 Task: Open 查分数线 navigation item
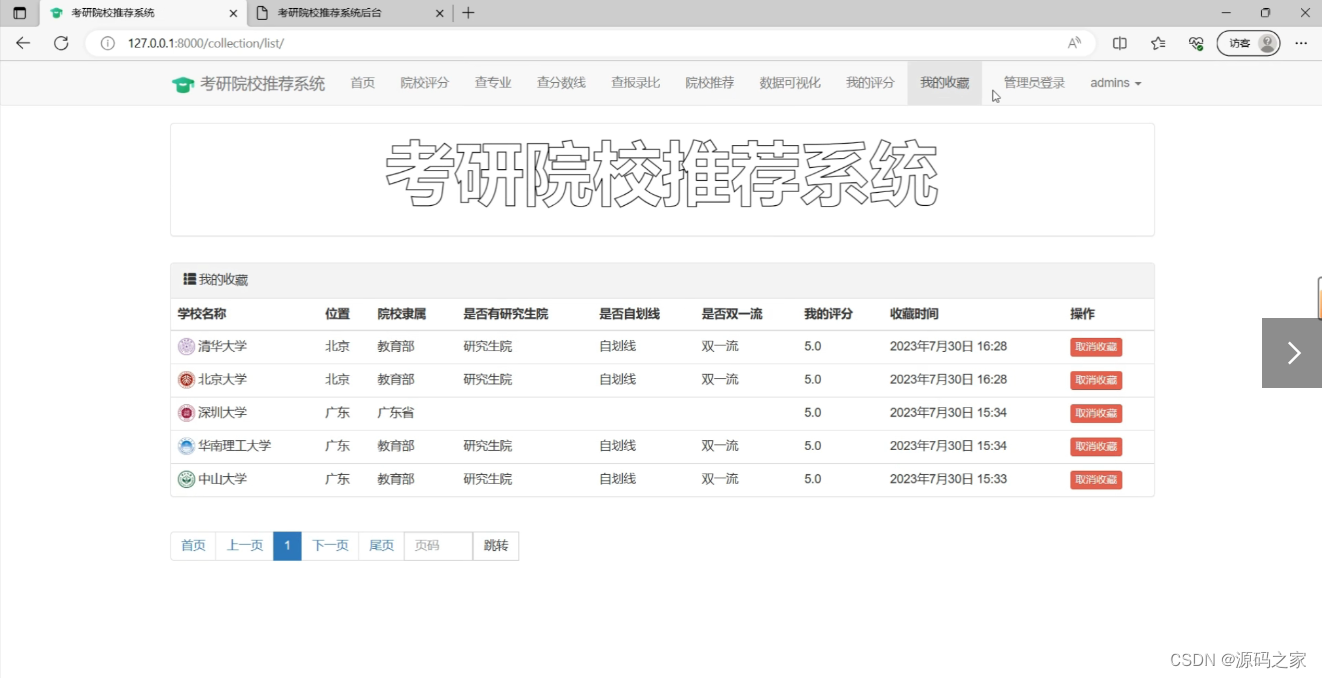point(561,83)
